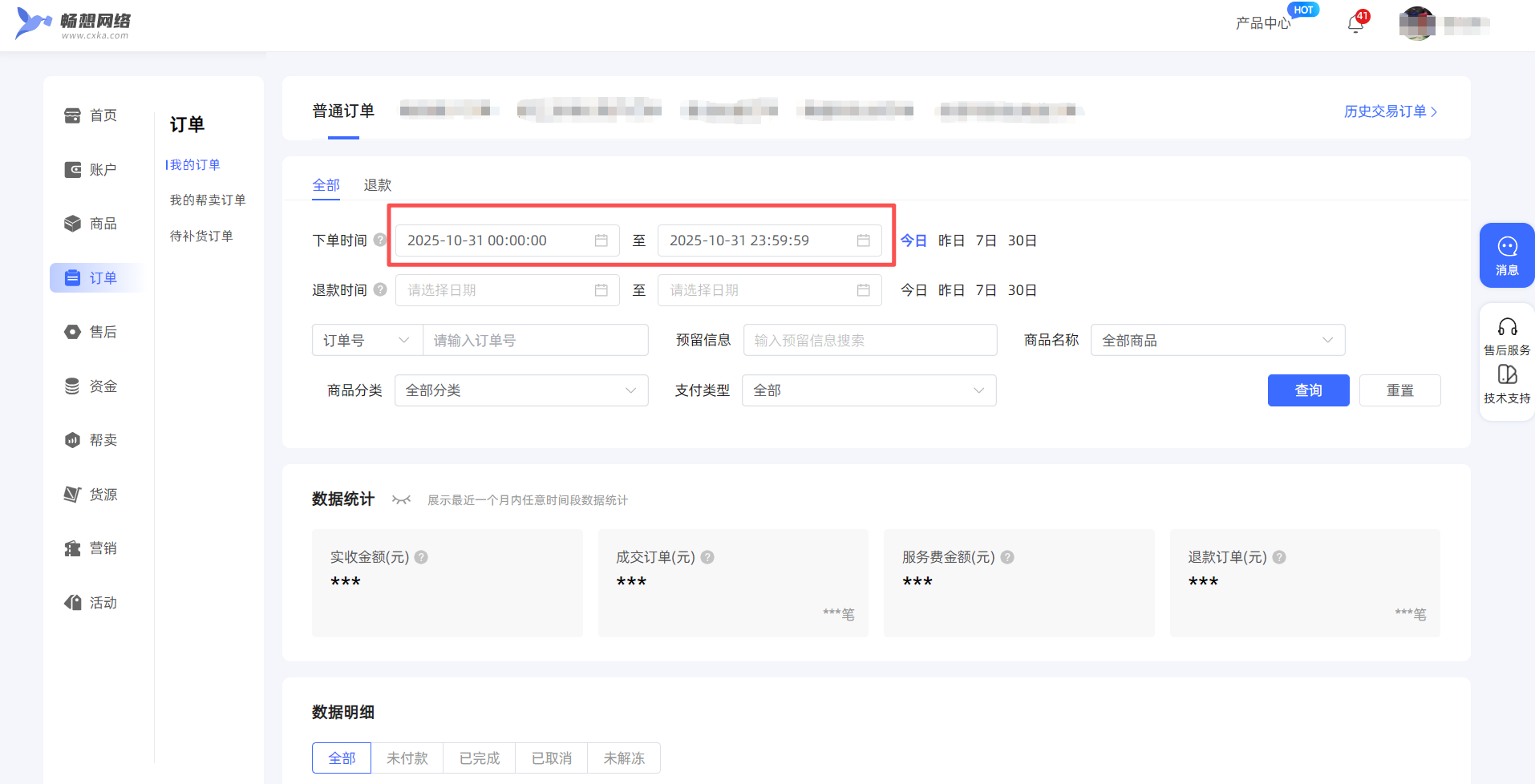Viewport: 1535px width, 784px height.
Task: Open the 商品分类 全部分类 dropdown
Action: [x=520, y=390]
